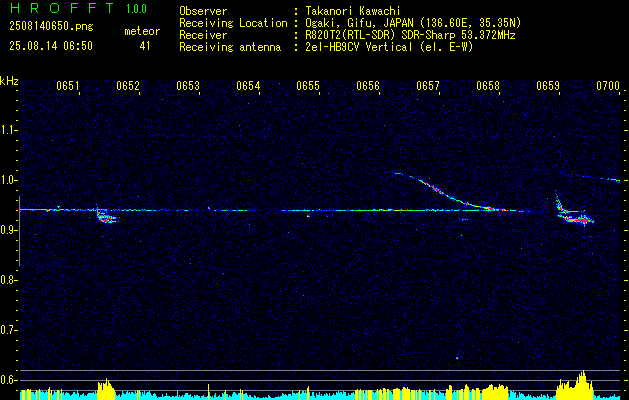
Task: Click the 1.0 kHz axis label
Action: pos(8,180)
